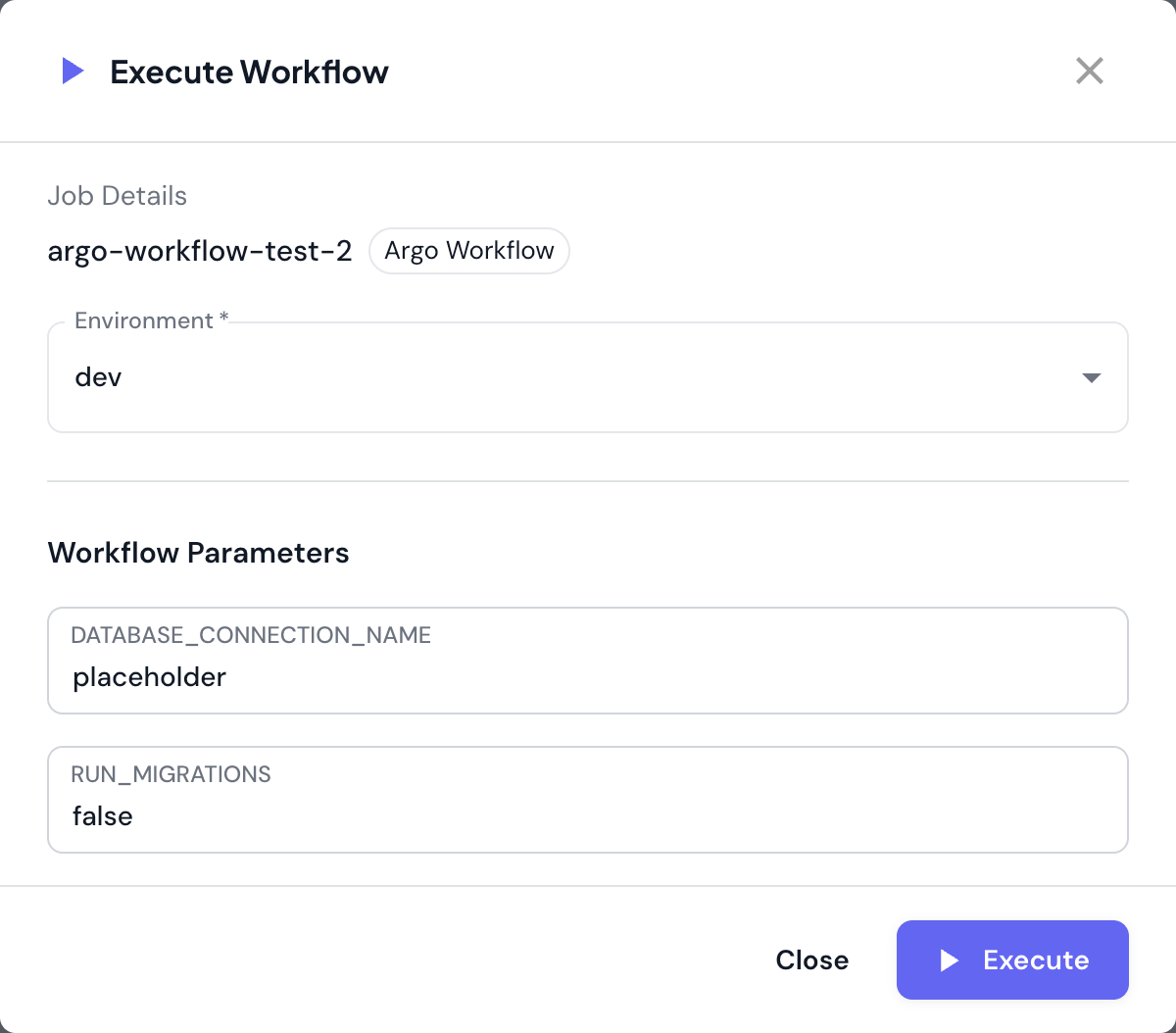Click the purple play icon beside Execute Workflow
This screenshot has height=1033, width=1176.
pyautogui.click(x=73, y=71)
